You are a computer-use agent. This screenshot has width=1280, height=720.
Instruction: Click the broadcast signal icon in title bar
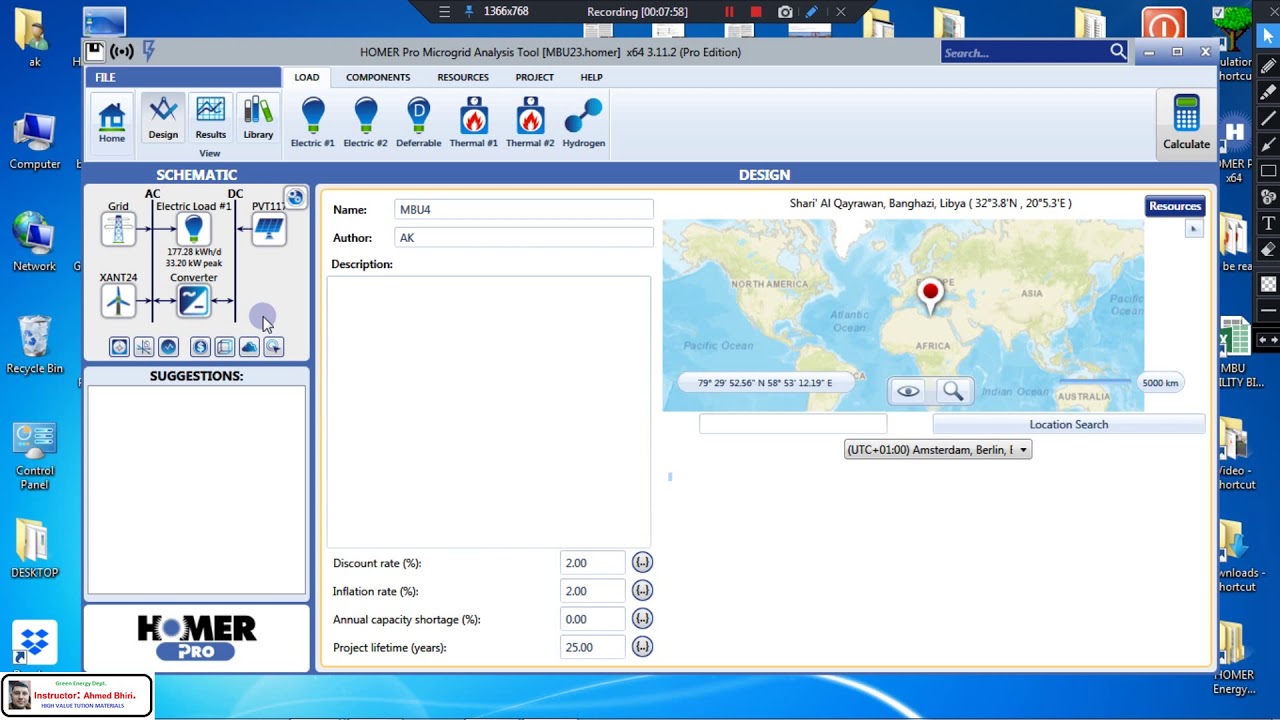122,51
